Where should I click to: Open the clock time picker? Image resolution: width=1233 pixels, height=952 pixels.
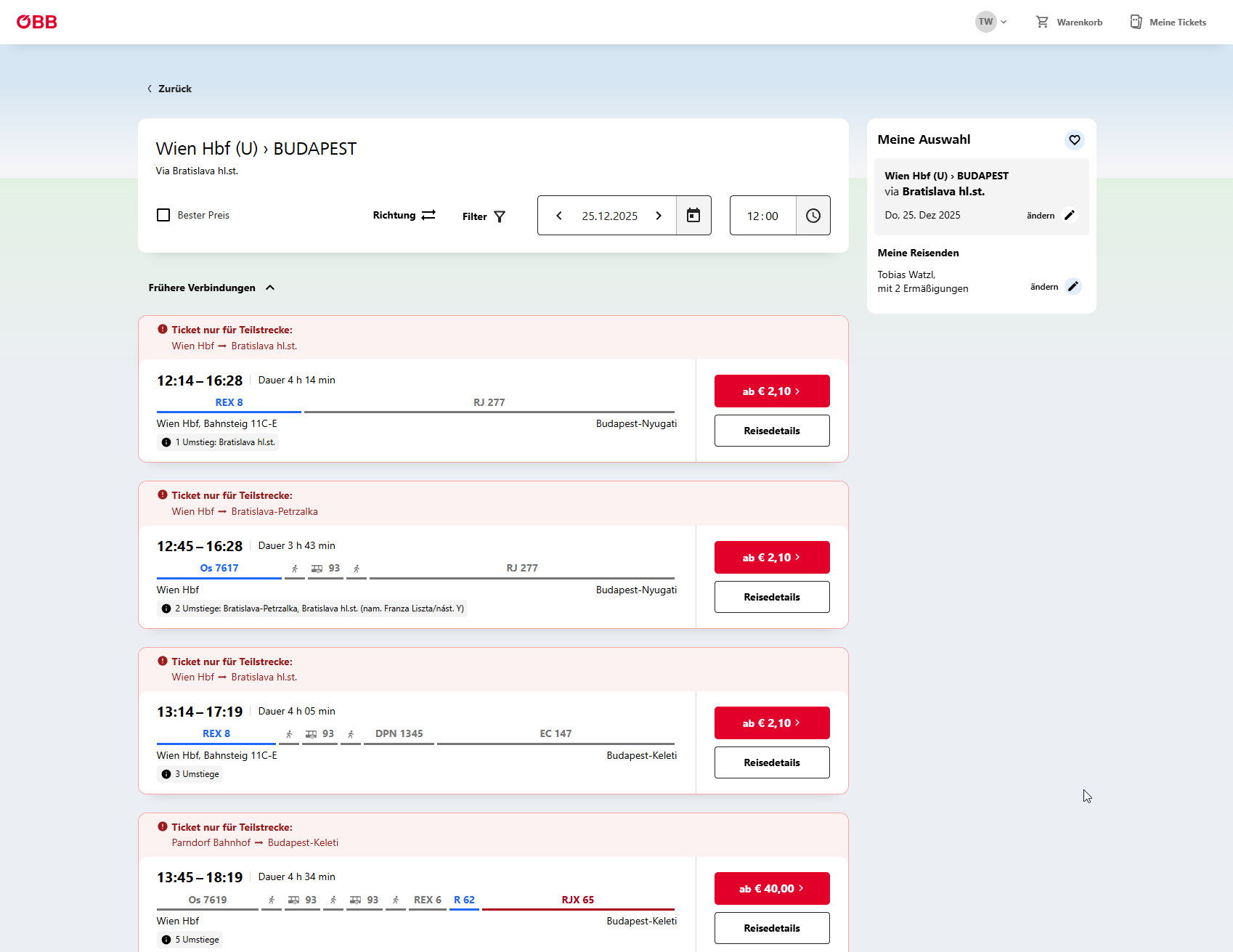pos(813,216)
